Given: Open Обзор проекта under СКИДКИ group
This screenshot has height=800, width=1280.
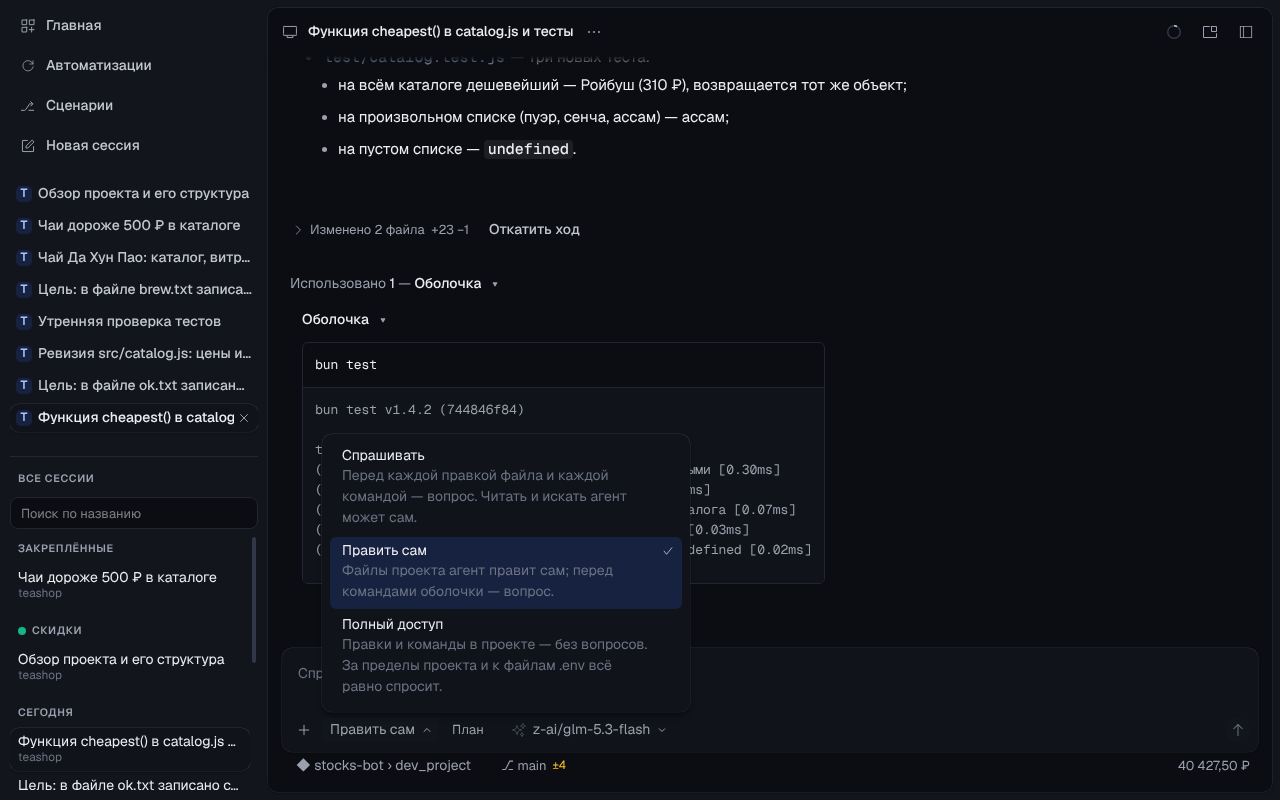Looking at the screenshot, I should (130, 666).
